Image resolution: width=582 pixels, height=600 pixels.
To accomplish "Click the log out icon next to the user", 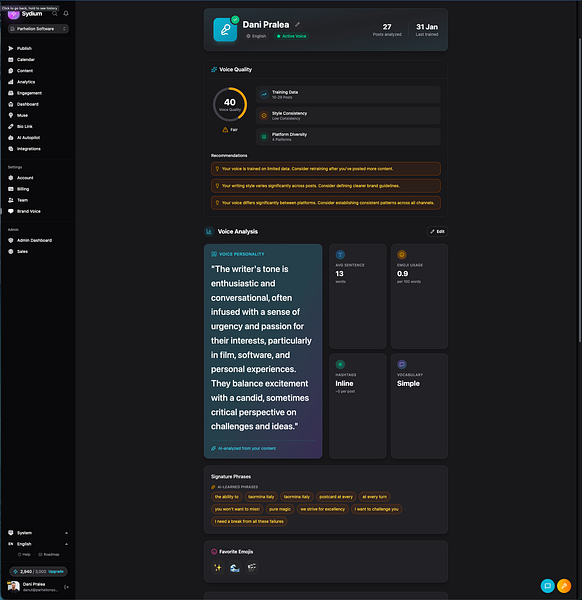I will tap(66, 587).
